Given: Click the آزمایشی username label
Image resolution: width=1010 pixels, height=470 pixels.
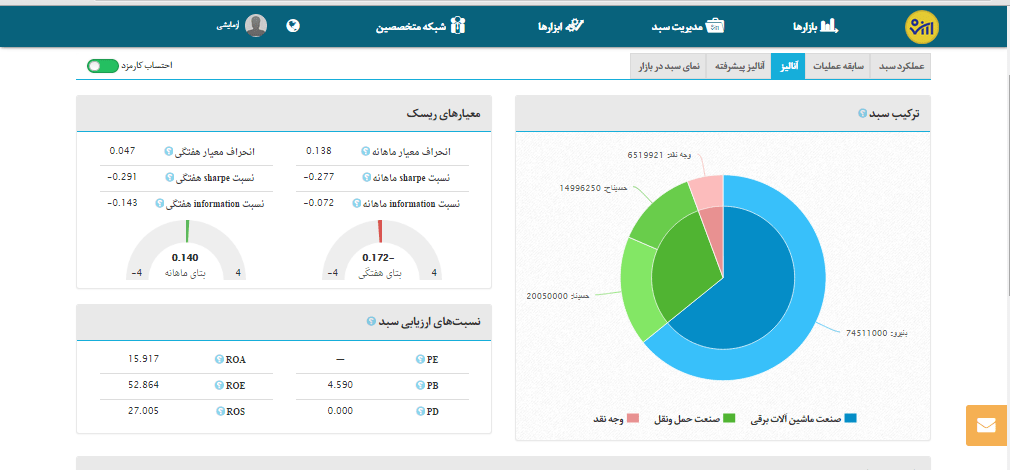Looking at the screenshot, I should click(x=227, y=26).
